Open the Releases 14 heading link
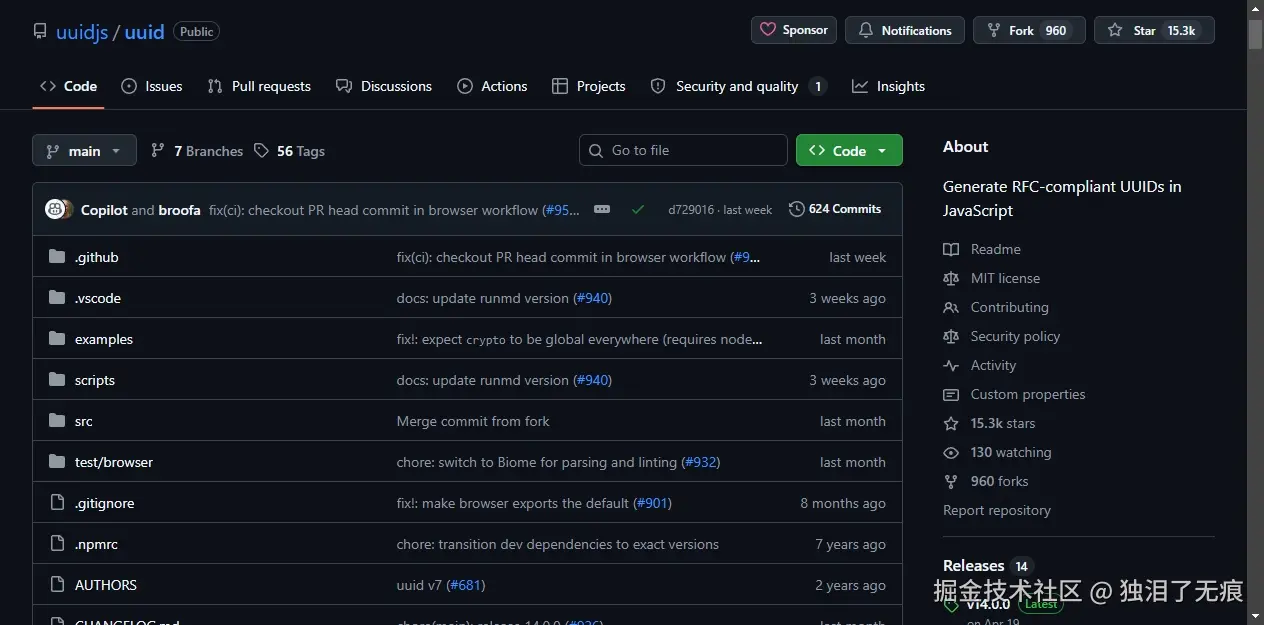The height and width of the screenshot is (625, 1264). (987, 565)
